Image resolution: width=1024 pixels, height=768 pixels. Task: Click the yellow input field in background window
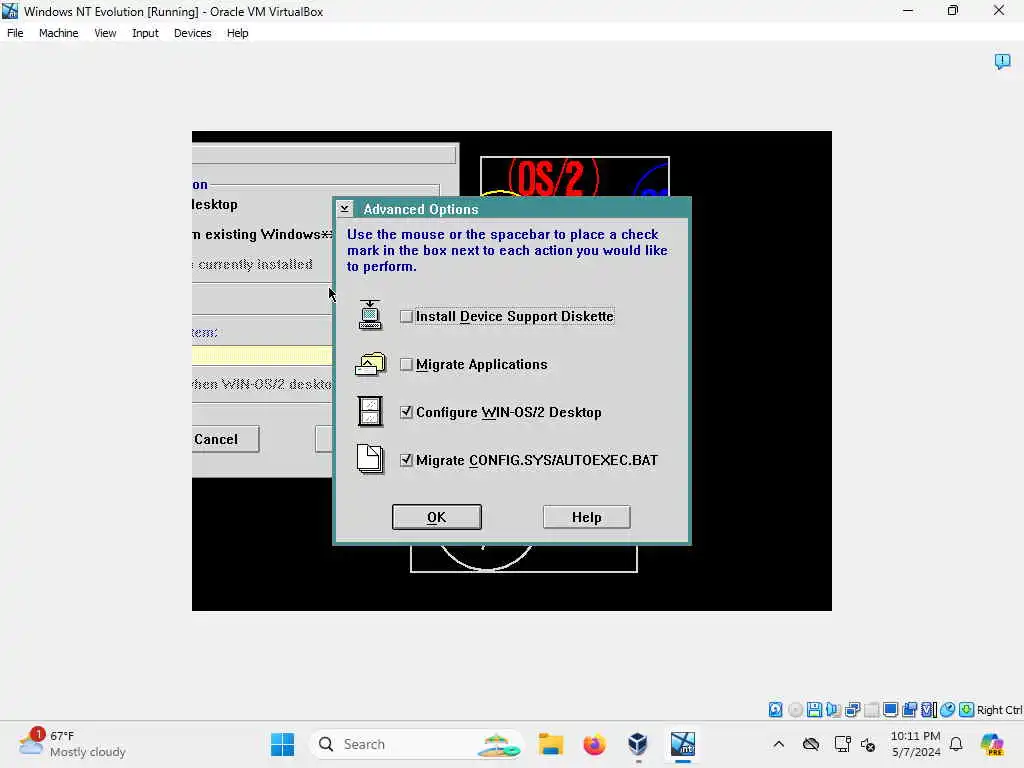(263, 355)
